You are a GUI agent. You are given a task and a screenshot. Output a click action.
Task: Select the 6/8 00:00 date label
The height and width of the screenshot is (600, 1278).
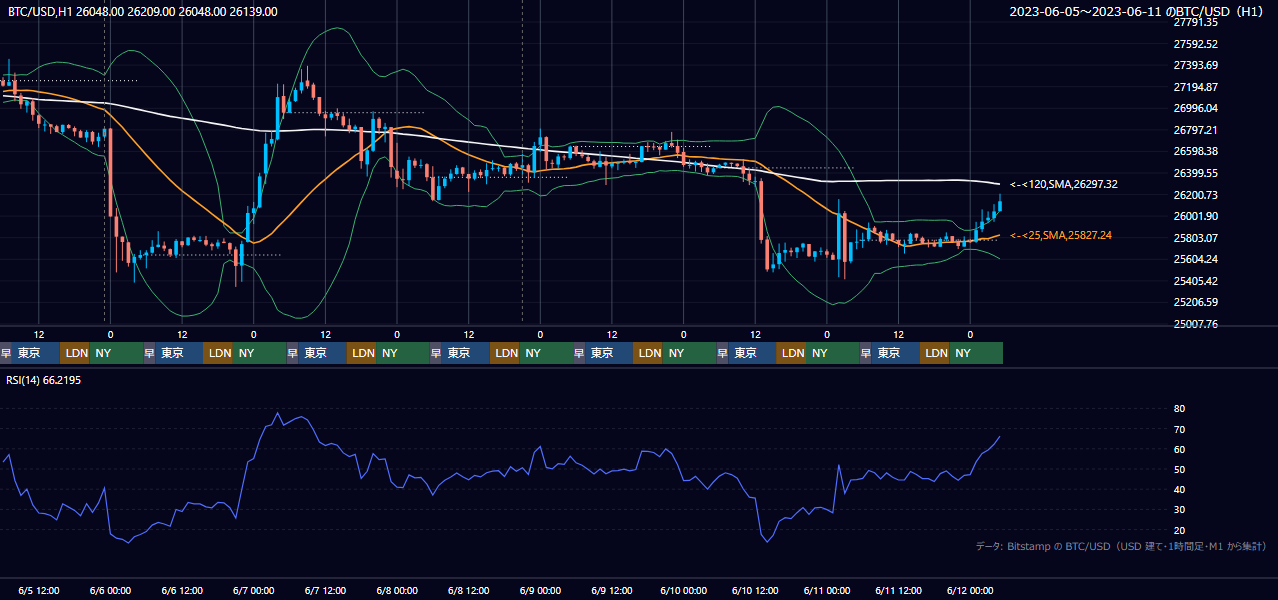click(x=397, y=591)
